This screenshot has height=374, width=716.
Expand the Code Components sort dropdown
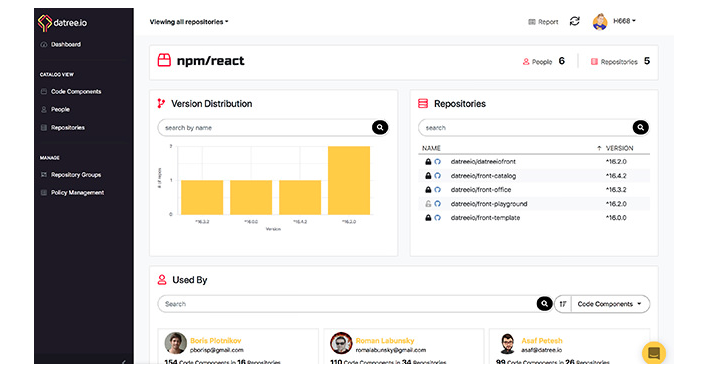[610, 304]
